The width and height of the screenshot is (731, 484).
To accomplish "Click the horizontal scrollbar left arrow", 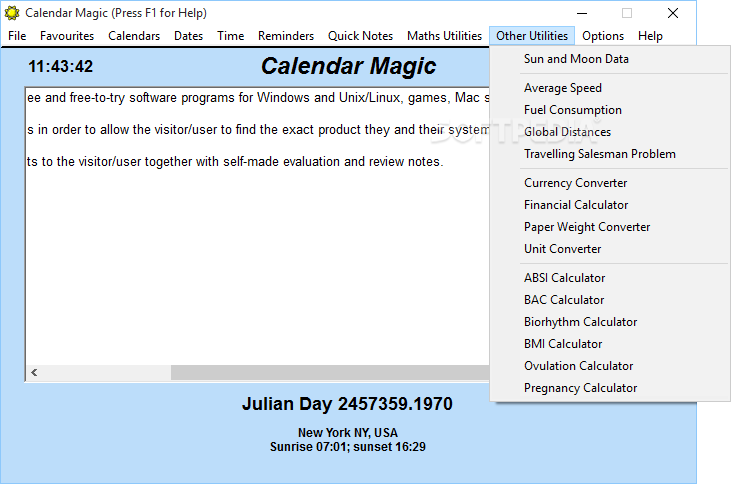I will [x=34, y=372].
